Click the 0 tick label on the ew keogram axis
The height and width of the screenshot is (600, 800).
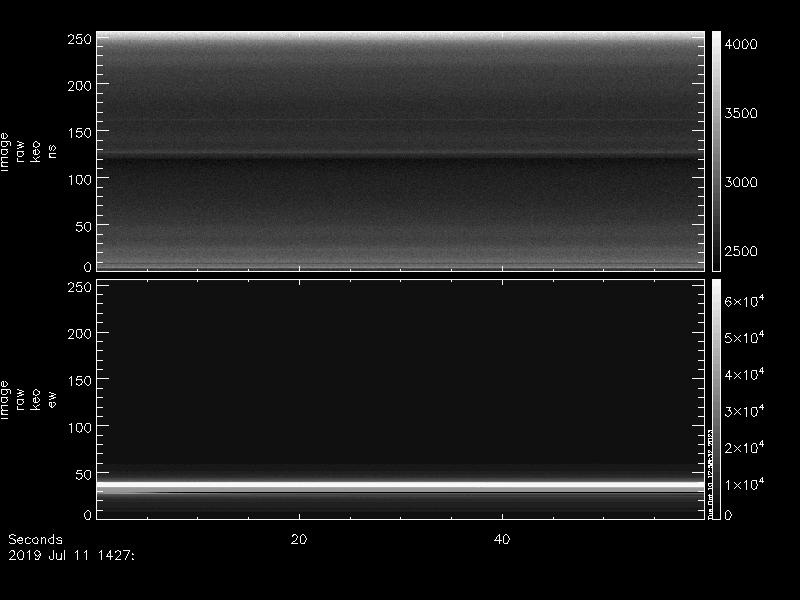(x=87, y=514)
